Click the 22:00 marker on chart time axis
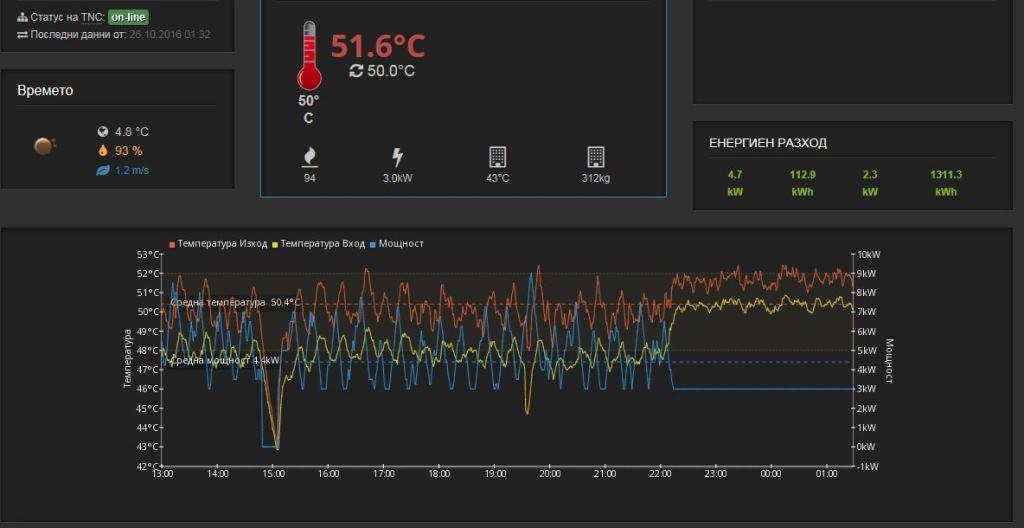 coord(659,474)
